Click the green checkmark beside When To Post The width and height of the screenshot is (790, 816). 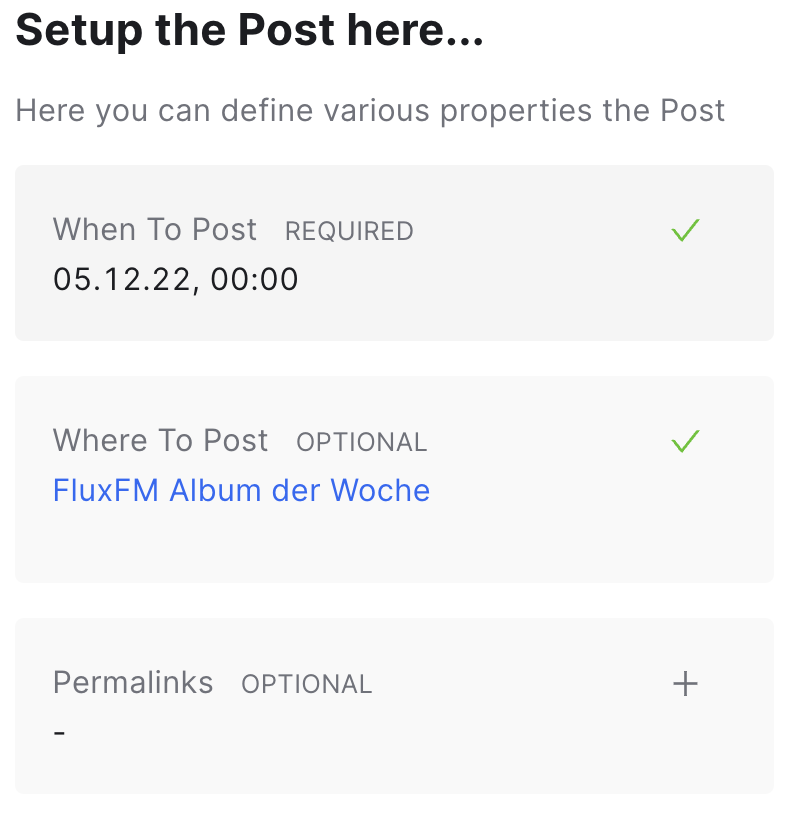tap(685, 230)
